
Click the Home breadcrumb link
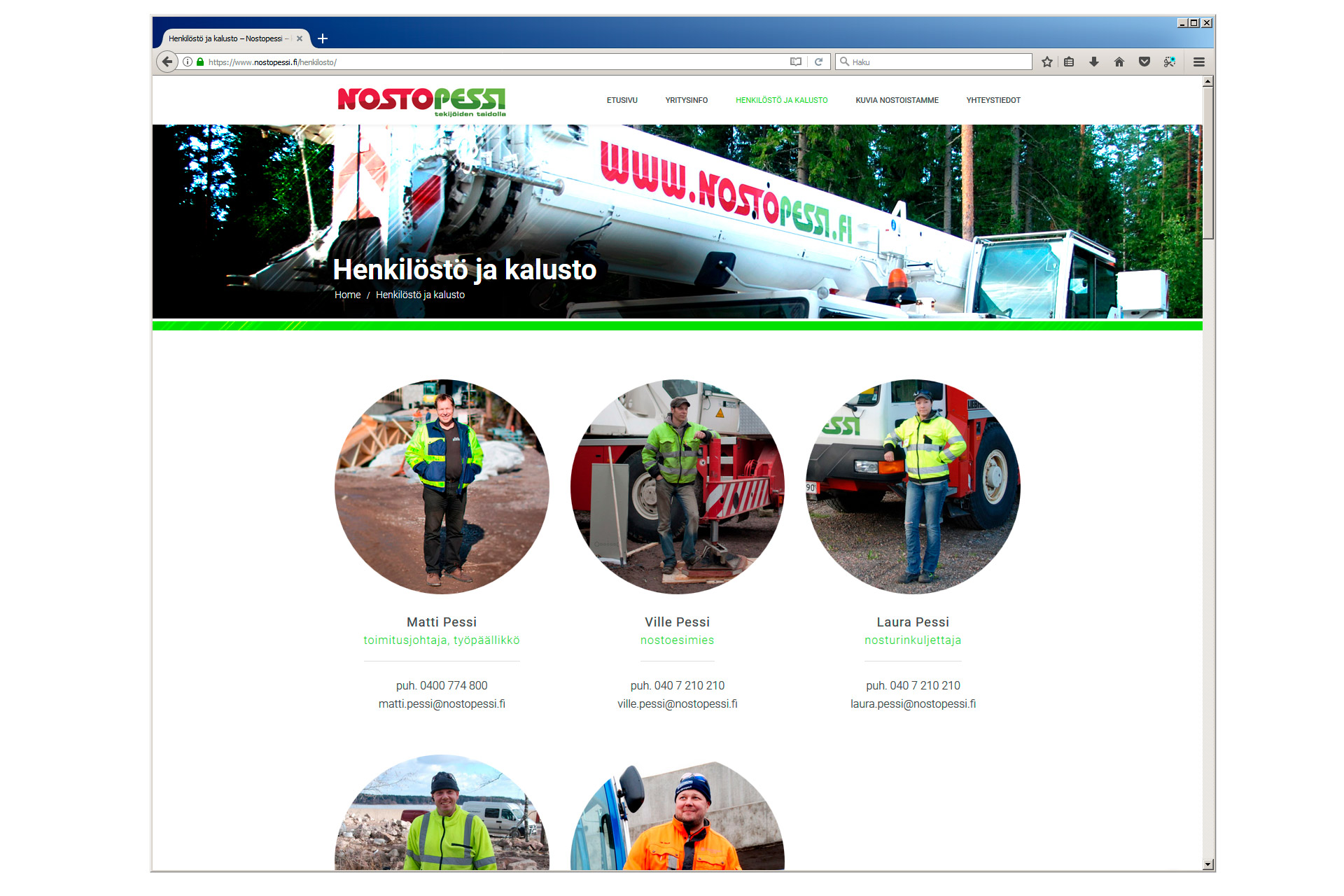347,295
